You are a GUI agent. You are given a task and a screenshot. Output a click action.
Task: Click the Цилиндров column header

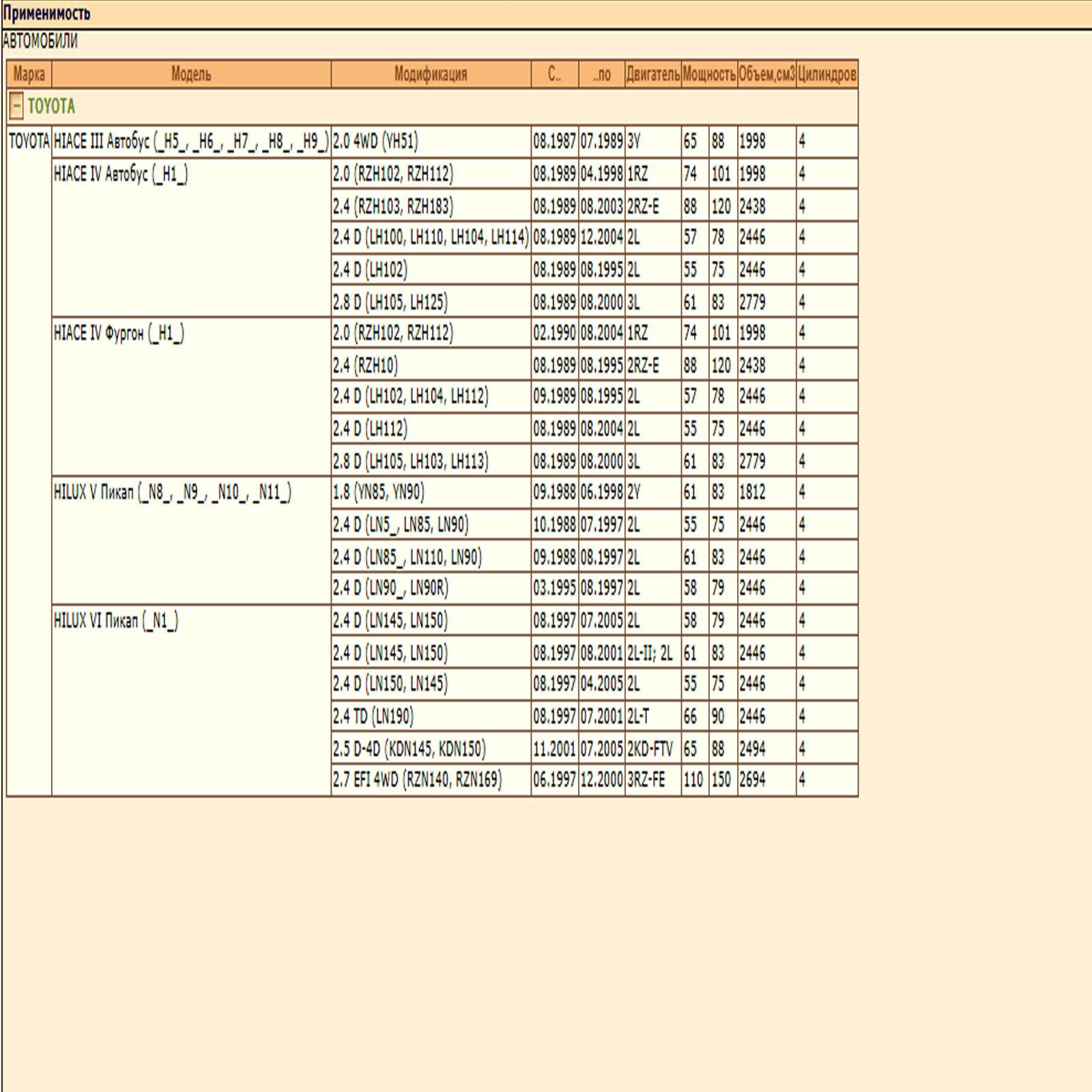(827, 74)
